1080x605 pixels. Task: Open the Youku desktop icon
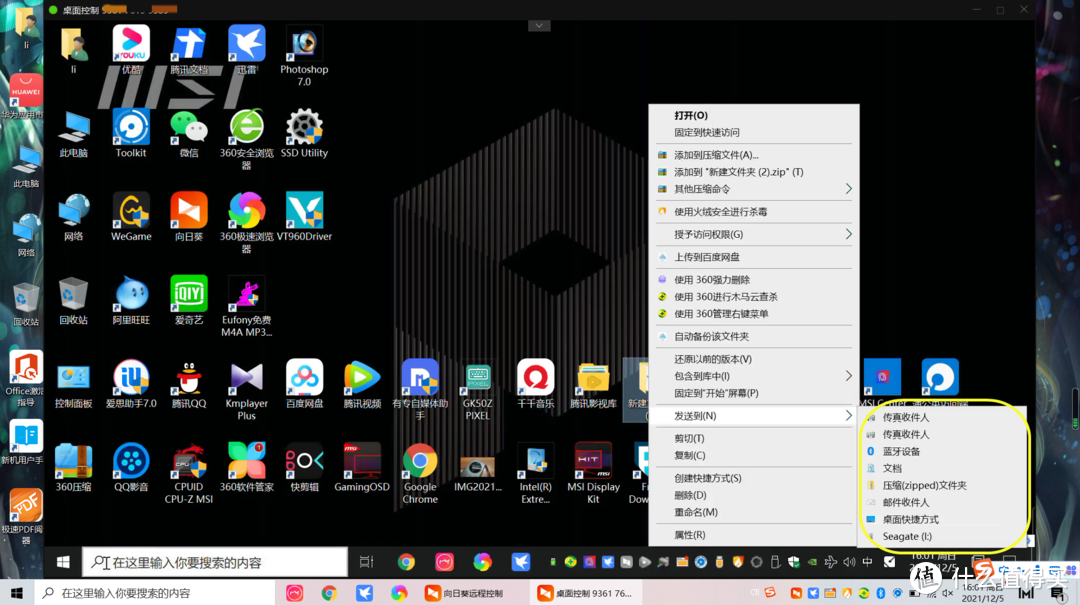coord(131,50)
